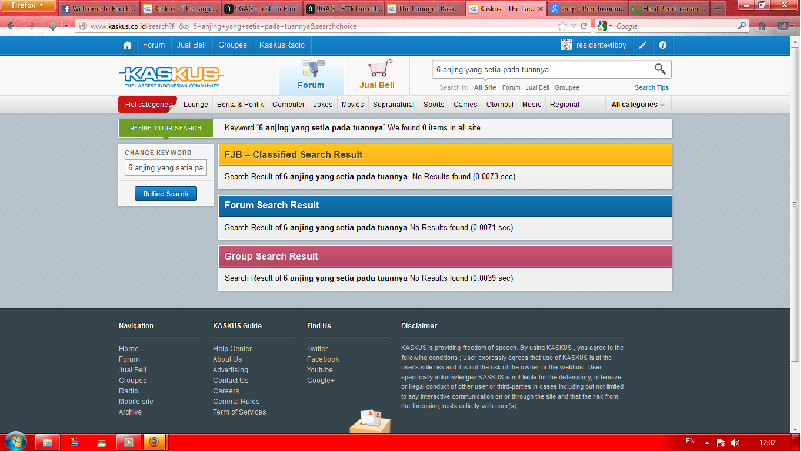Open Windows Explorer from taskbar
The width and height of the screenshot is (801, 452).
[x=48, y=442]
